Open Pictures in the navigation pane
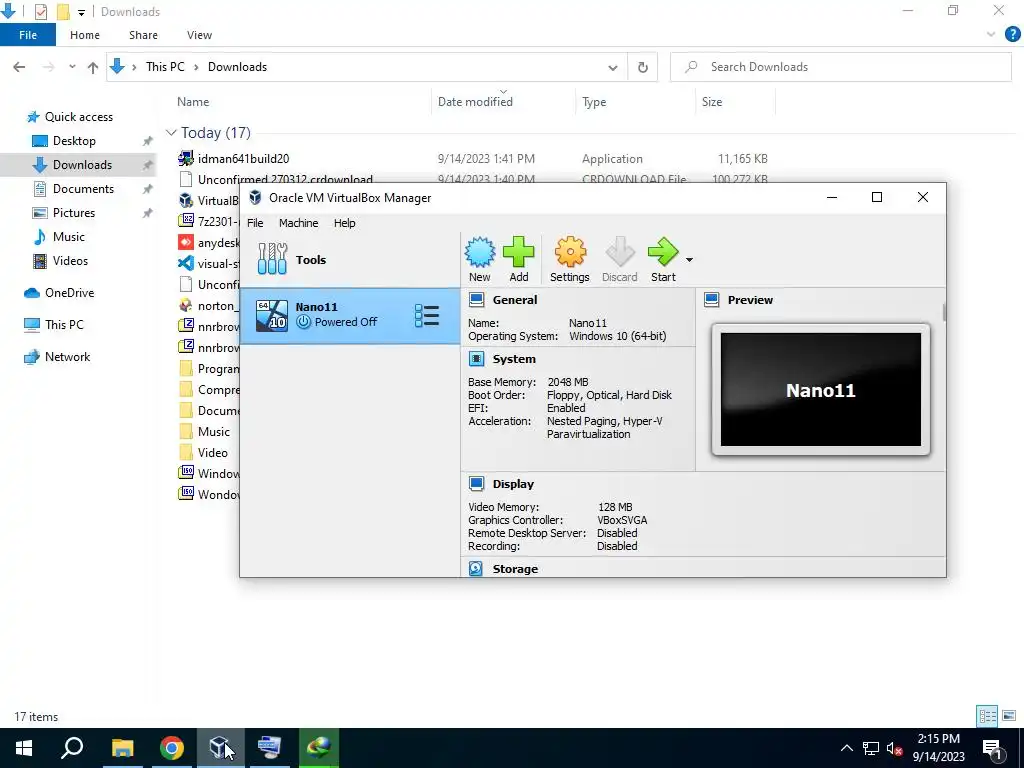The height and width of the screenshot is (768, 1024). pyautogui.click(x=73, y=213)
